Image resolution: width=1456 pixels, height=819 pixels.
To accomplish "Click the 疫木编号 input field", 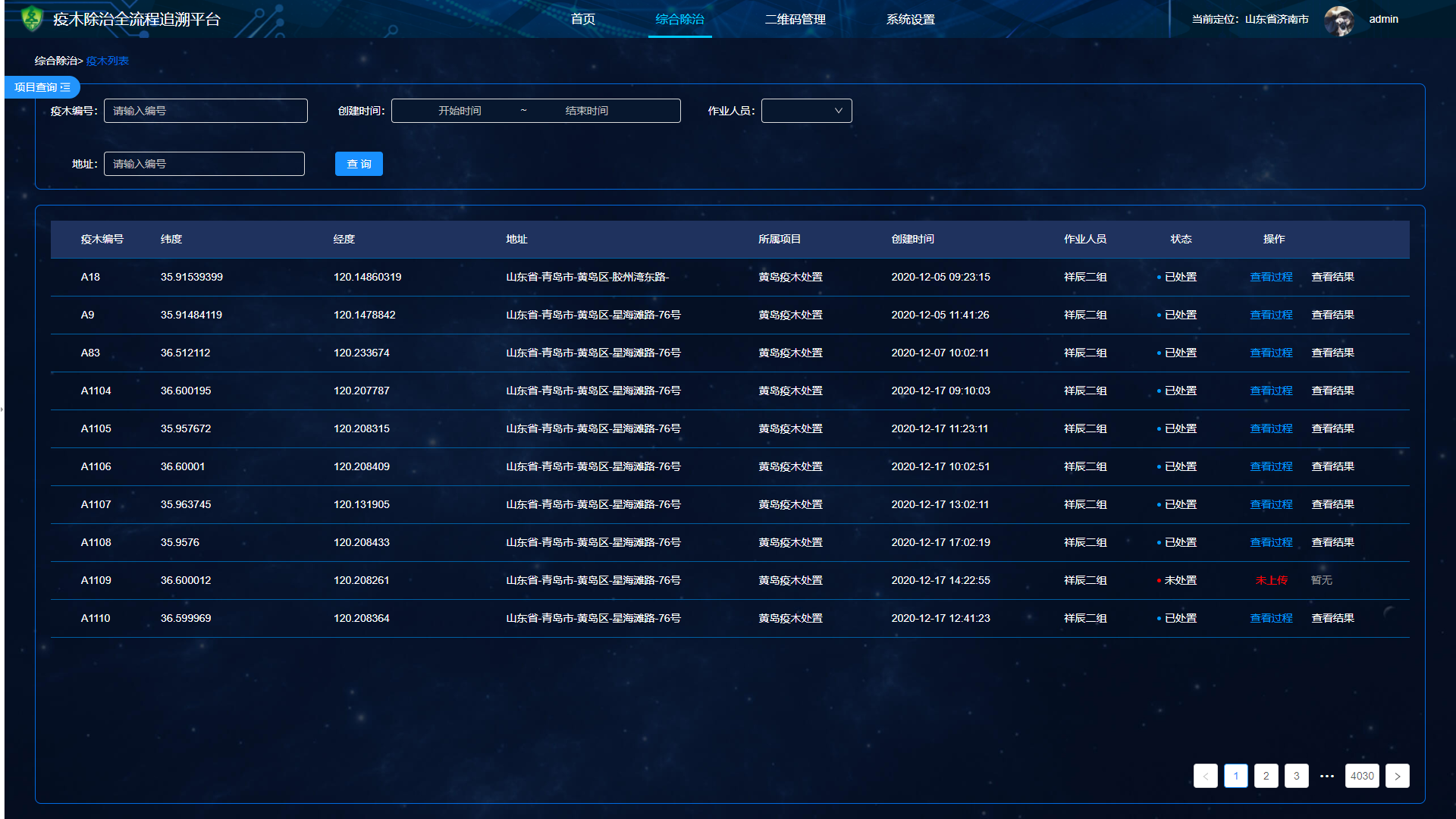I will pos(206,111).
